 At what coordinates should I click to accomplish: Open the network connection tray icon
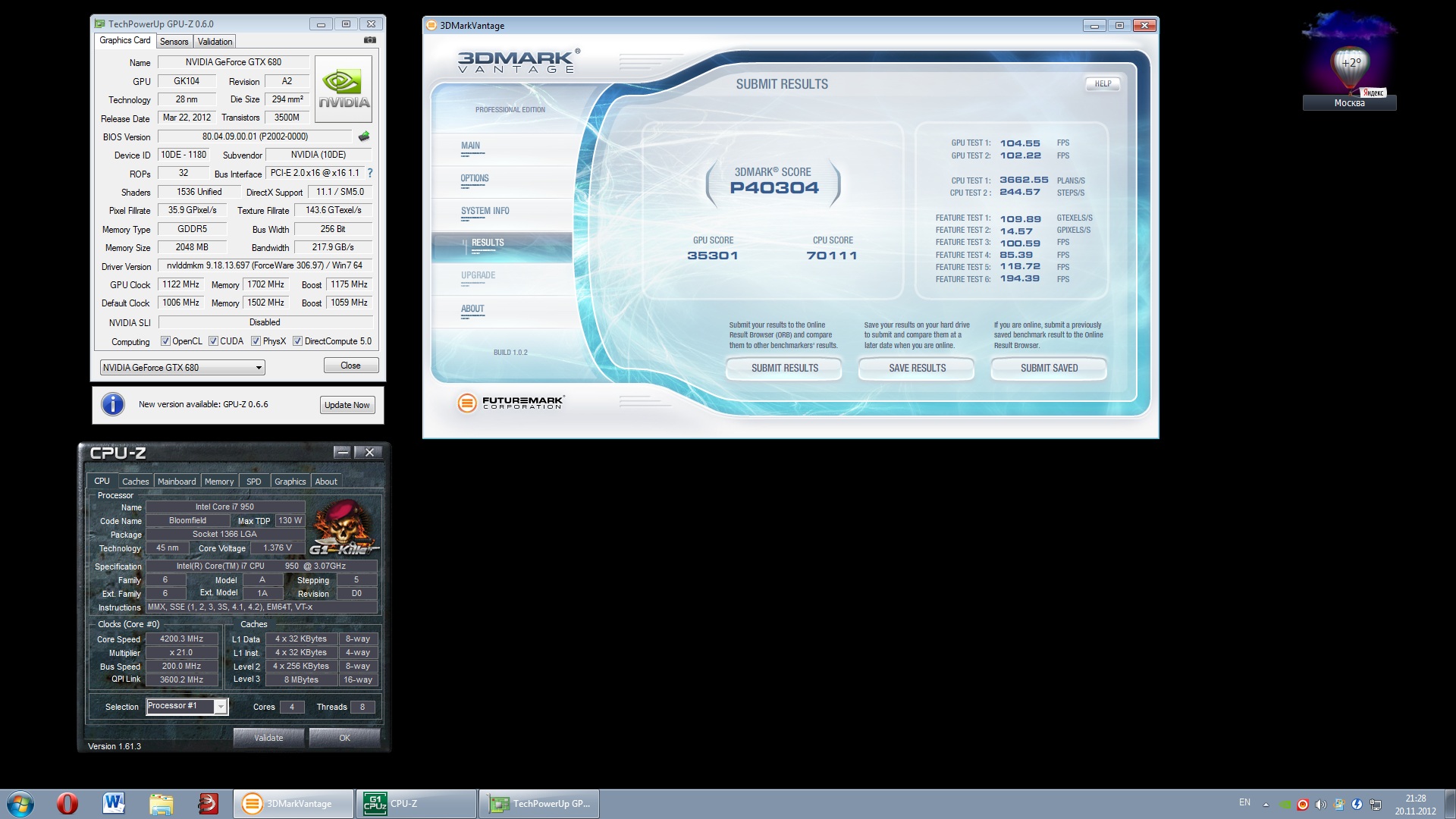pyautogui.click(x=1376, y=805)
